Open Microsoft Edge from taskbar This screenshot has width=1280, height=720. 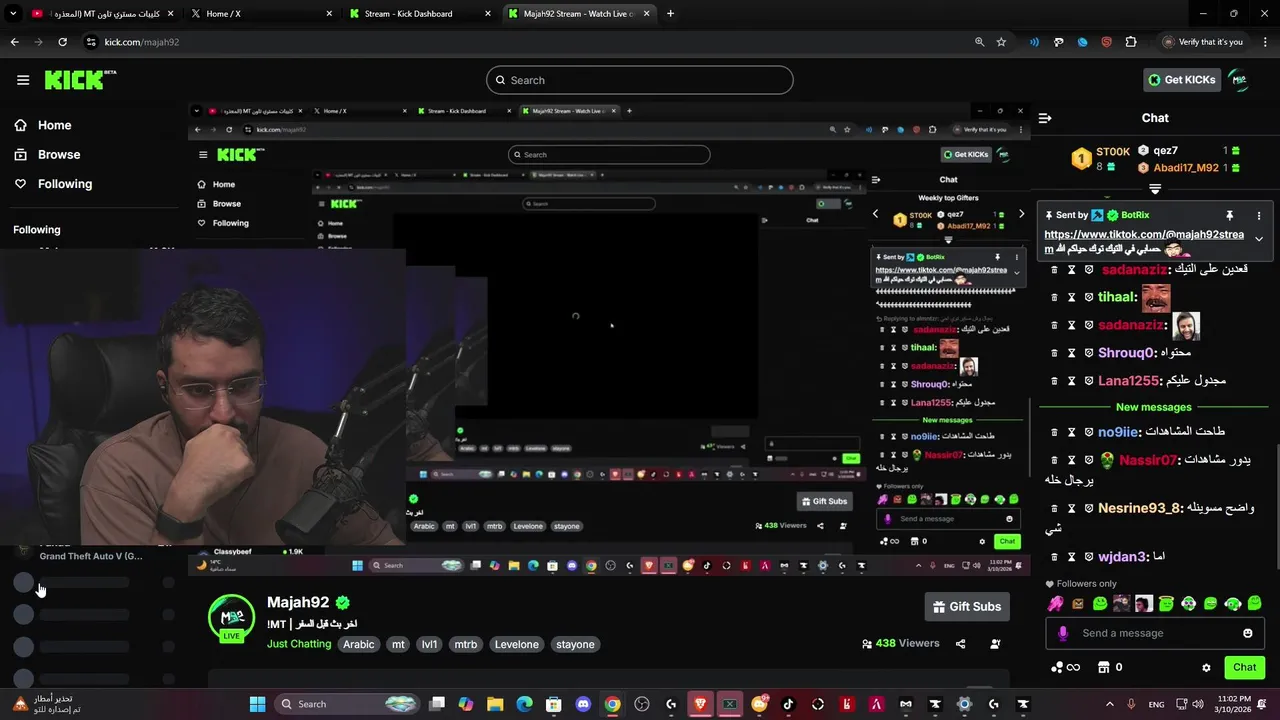524,704
